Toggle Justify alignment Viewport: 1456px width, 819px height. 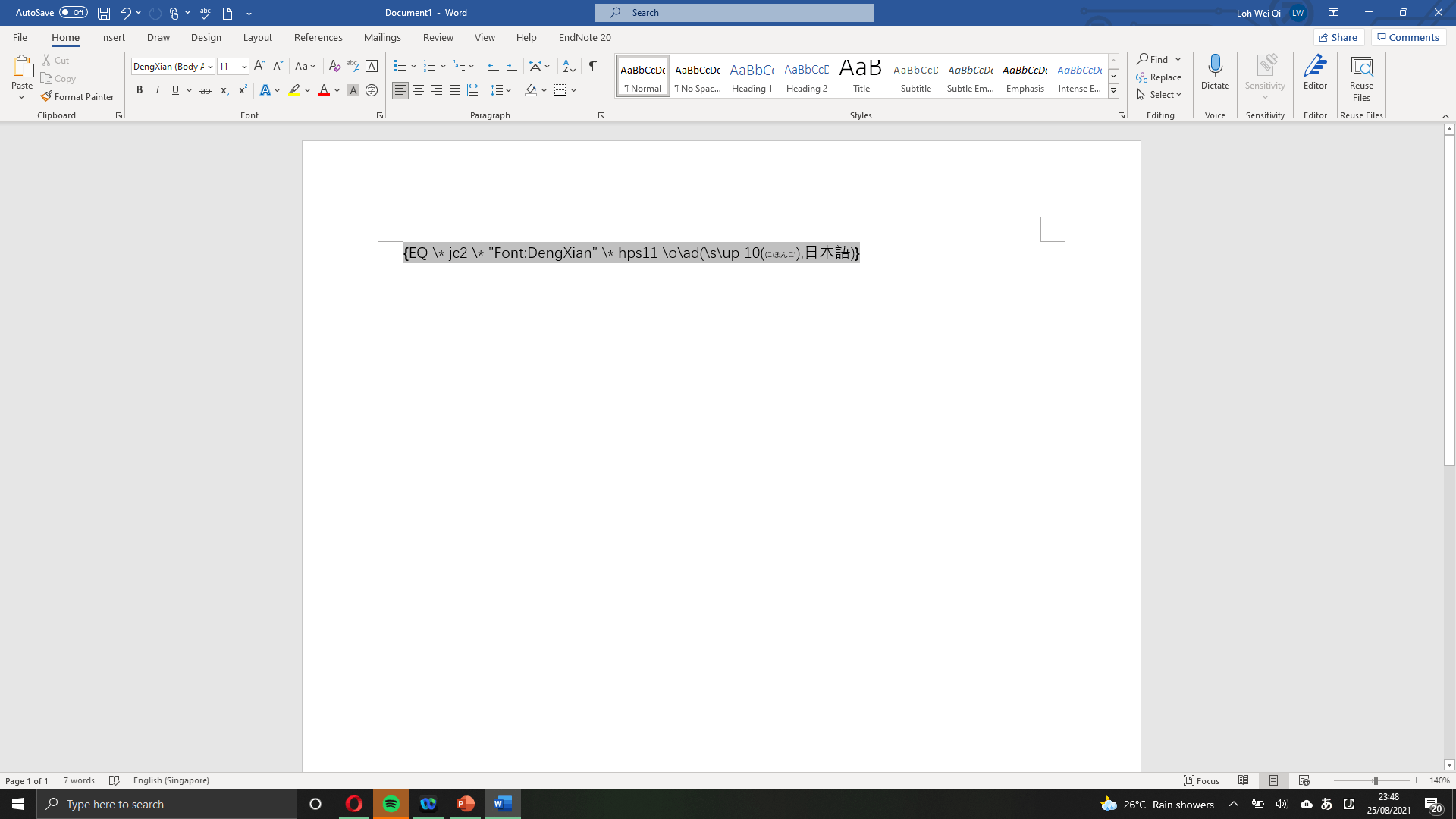click(x=455, y=90)
